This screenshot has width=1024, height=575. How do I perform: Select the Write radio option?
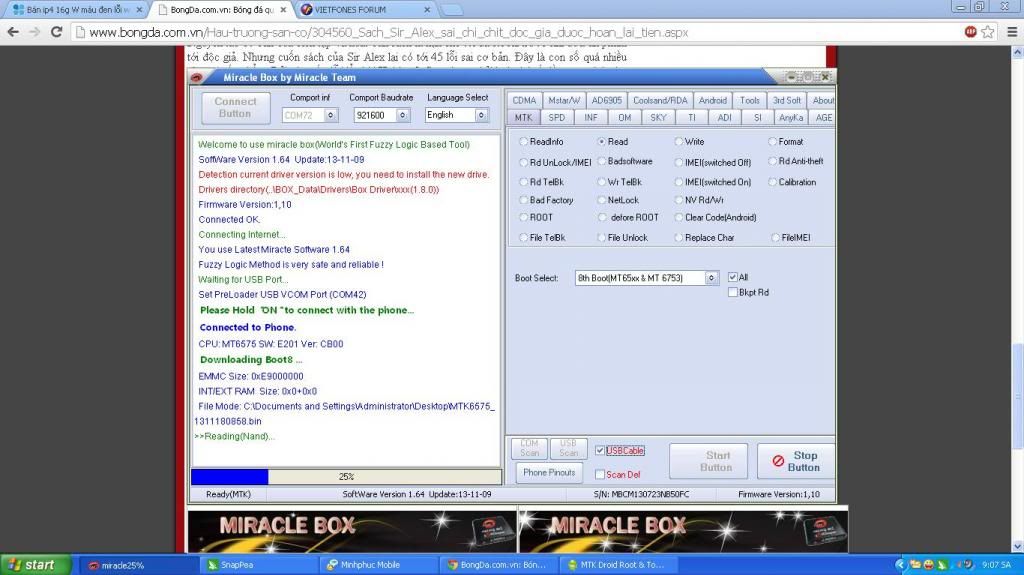[679, 142]
